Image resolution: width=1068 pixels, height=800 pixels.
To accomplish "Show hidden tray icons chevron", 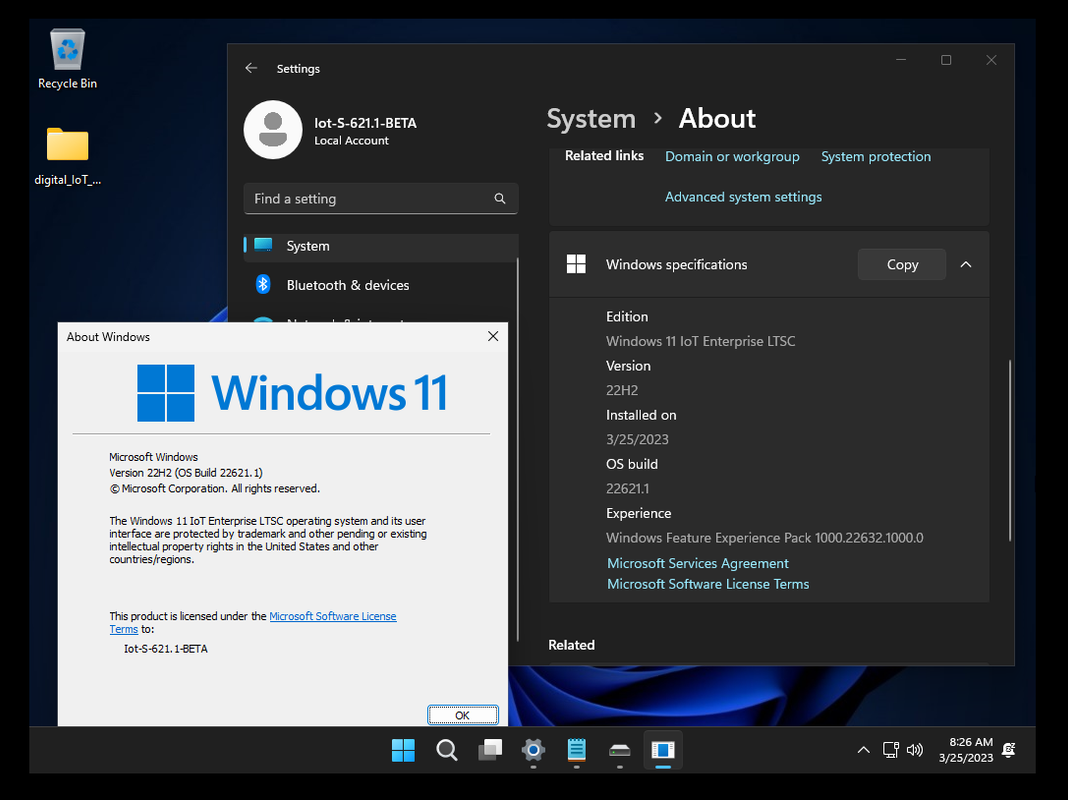I will [863, 750].
